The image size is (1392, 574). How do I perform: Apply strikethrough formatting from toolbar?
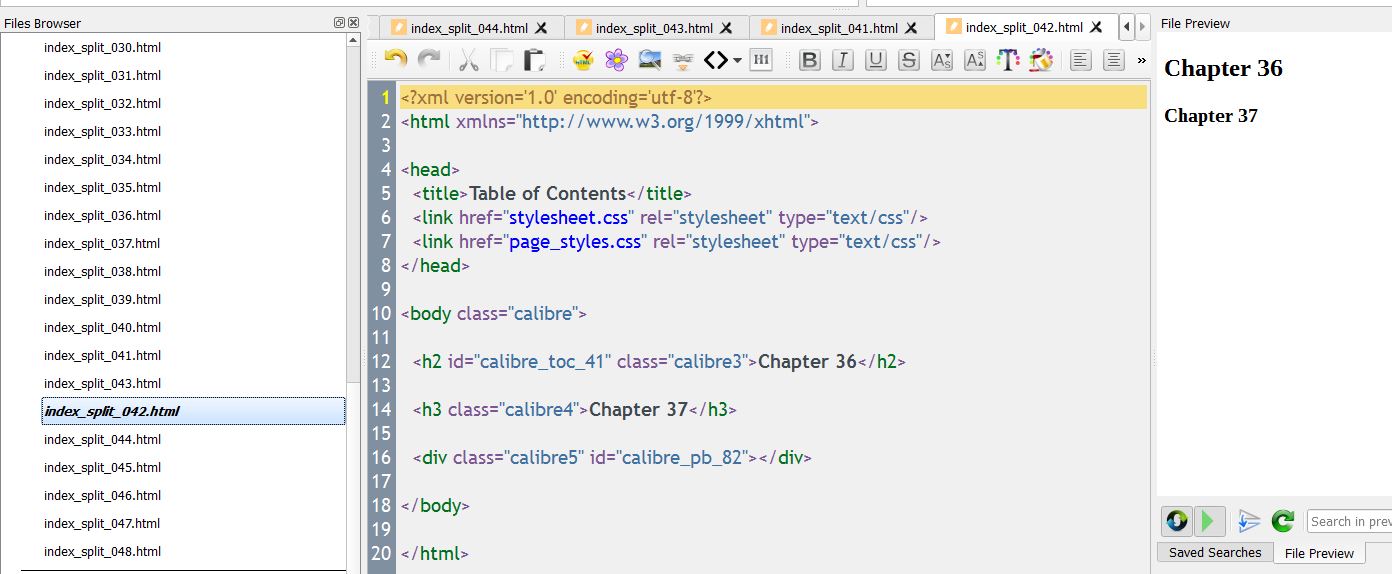click(908, 60)
